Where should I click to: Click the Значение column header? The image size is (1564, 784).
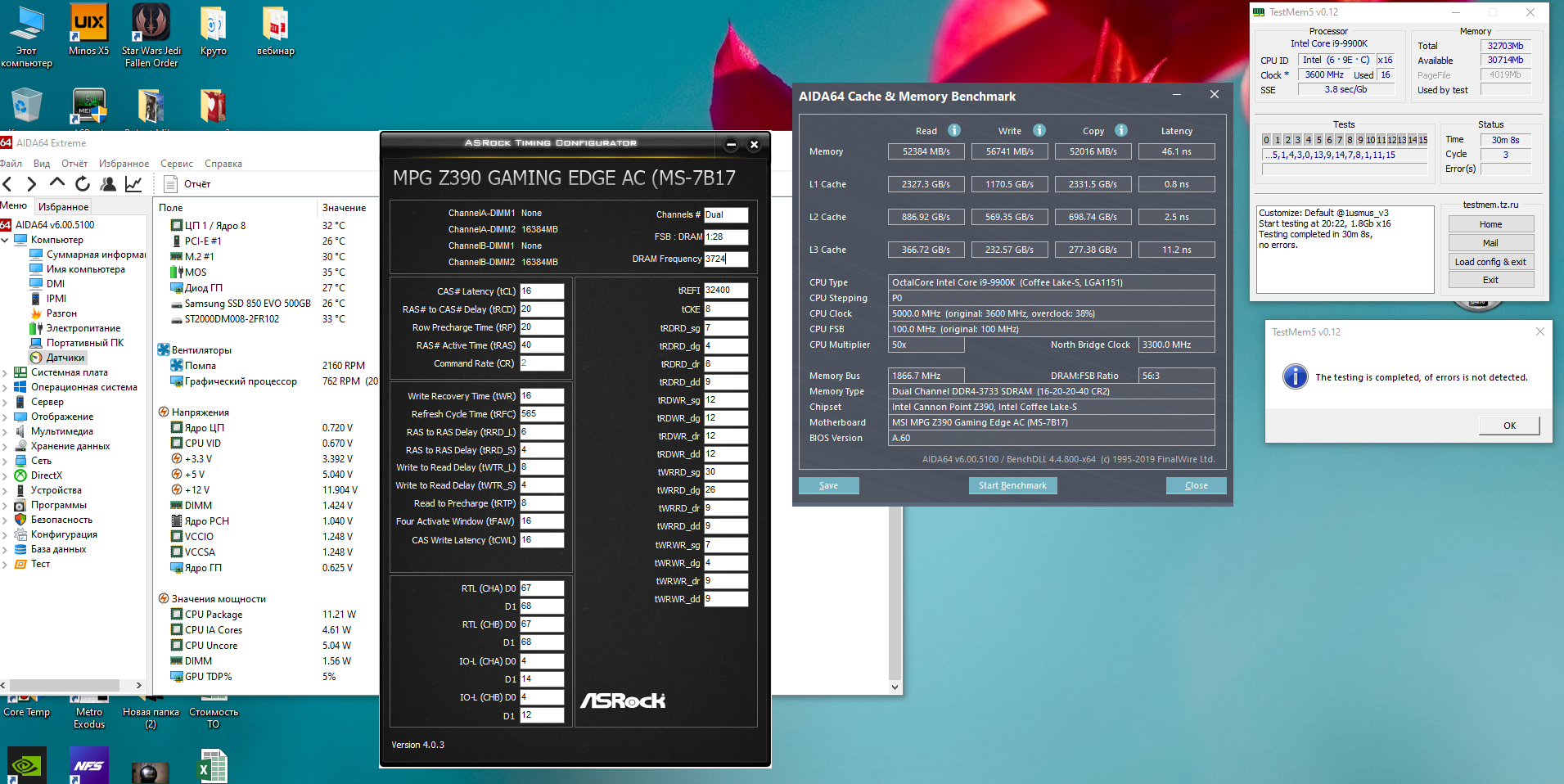click(344, 208)
